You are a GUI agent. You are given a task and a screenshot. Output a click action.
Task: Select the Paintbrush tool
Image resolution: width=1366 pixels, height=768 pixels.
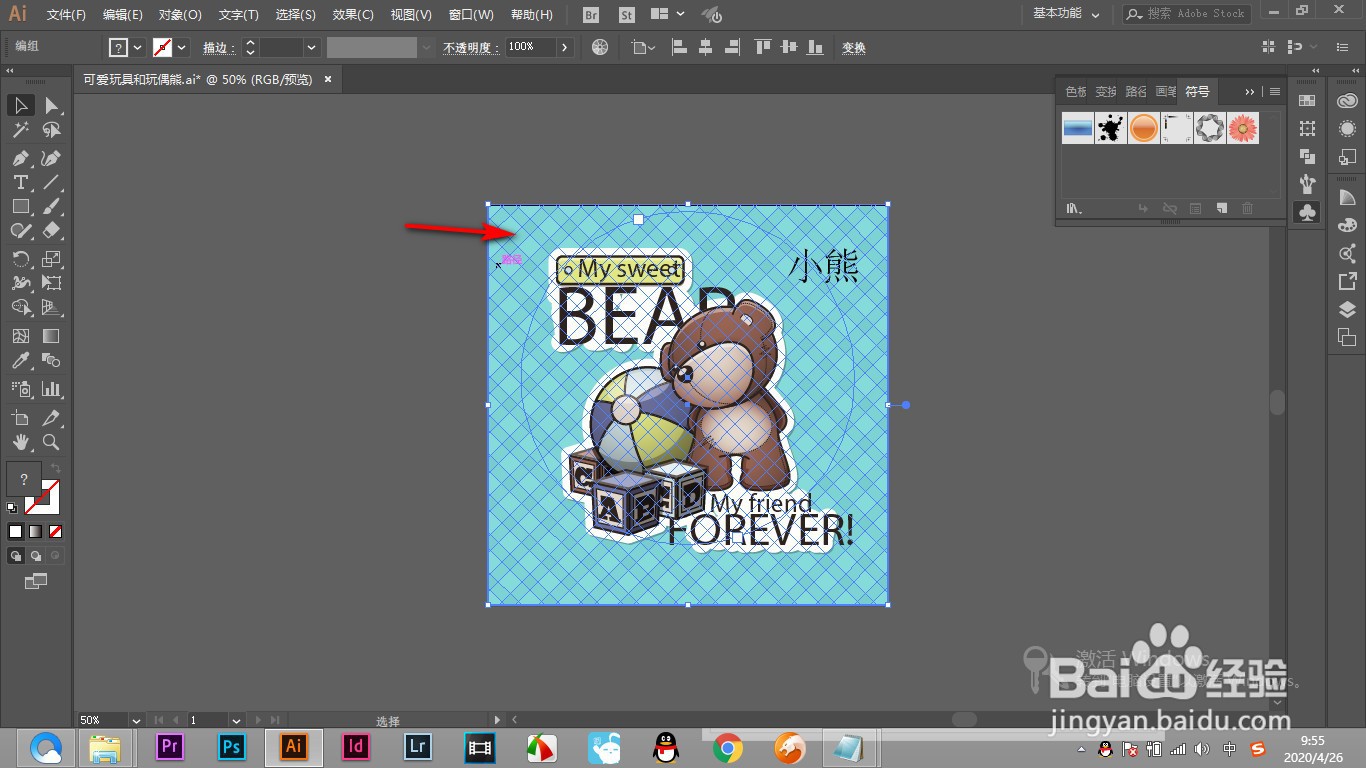51,206
